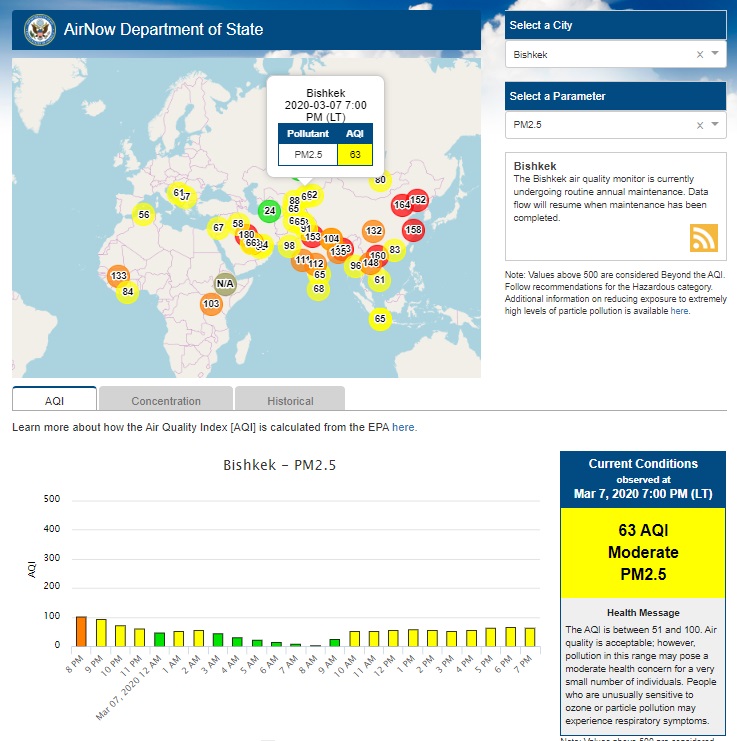The height and width of the screenshot is (741, 737).
Task: Open the EPA AQI calculation 'here' link
Action: coord(403,427)
